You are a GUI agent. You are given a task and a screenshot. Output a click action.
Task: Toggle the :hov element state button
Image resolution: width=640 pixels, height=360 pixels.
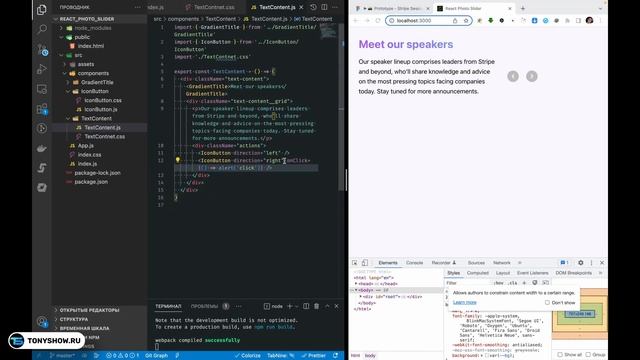tap(498, 283)
